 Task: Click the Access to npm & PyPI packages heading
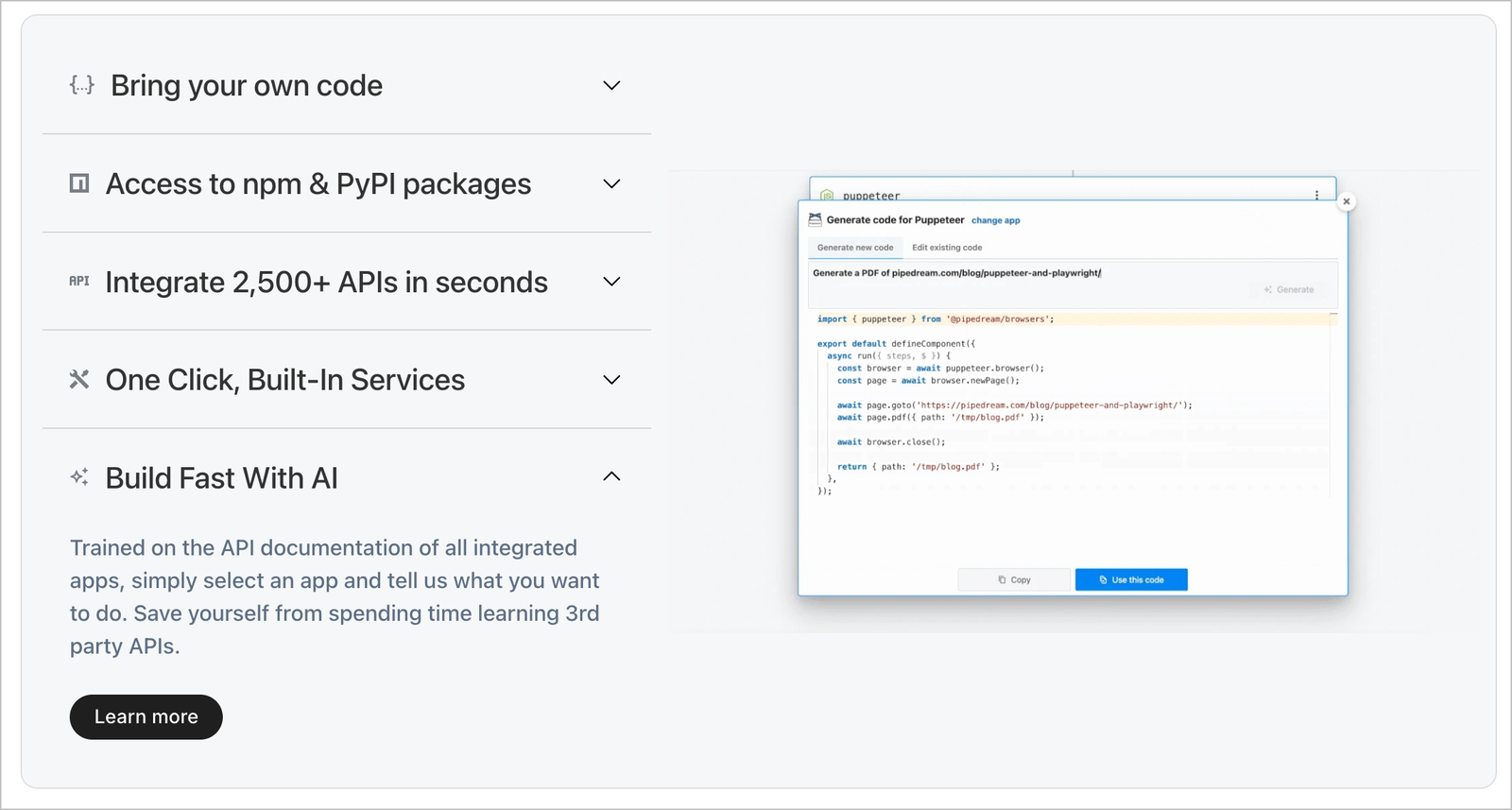pos(318,183)
